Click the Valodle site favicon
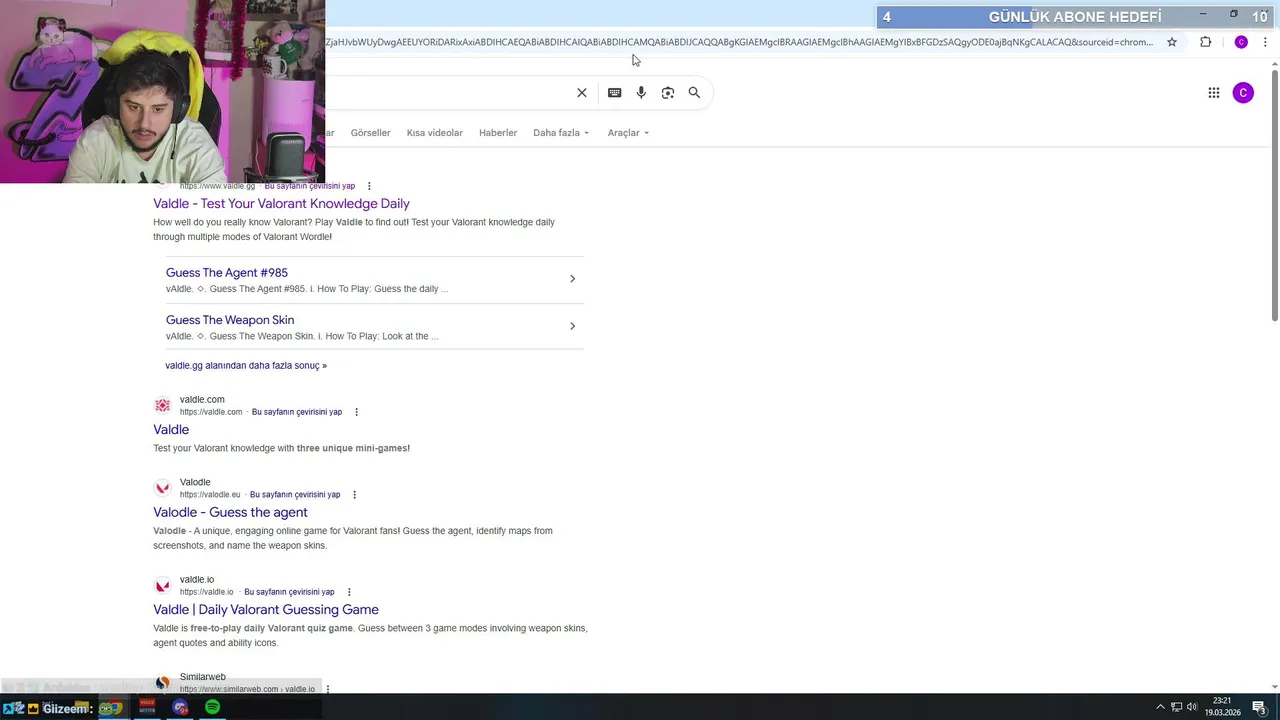Image resolution: width=1280 pixels, height=720 pixels. point(162,488)
